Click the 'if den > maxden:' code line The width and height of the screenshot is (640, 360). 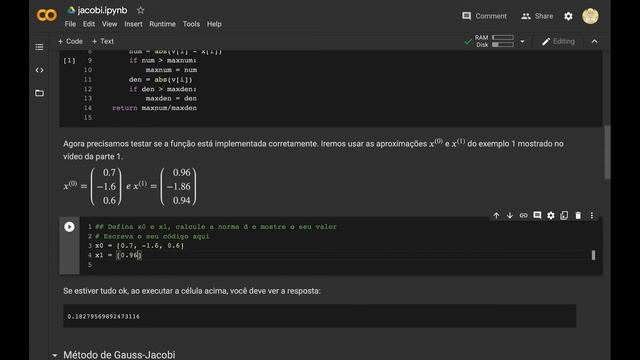pyautogui.click(x=162, y=89)
